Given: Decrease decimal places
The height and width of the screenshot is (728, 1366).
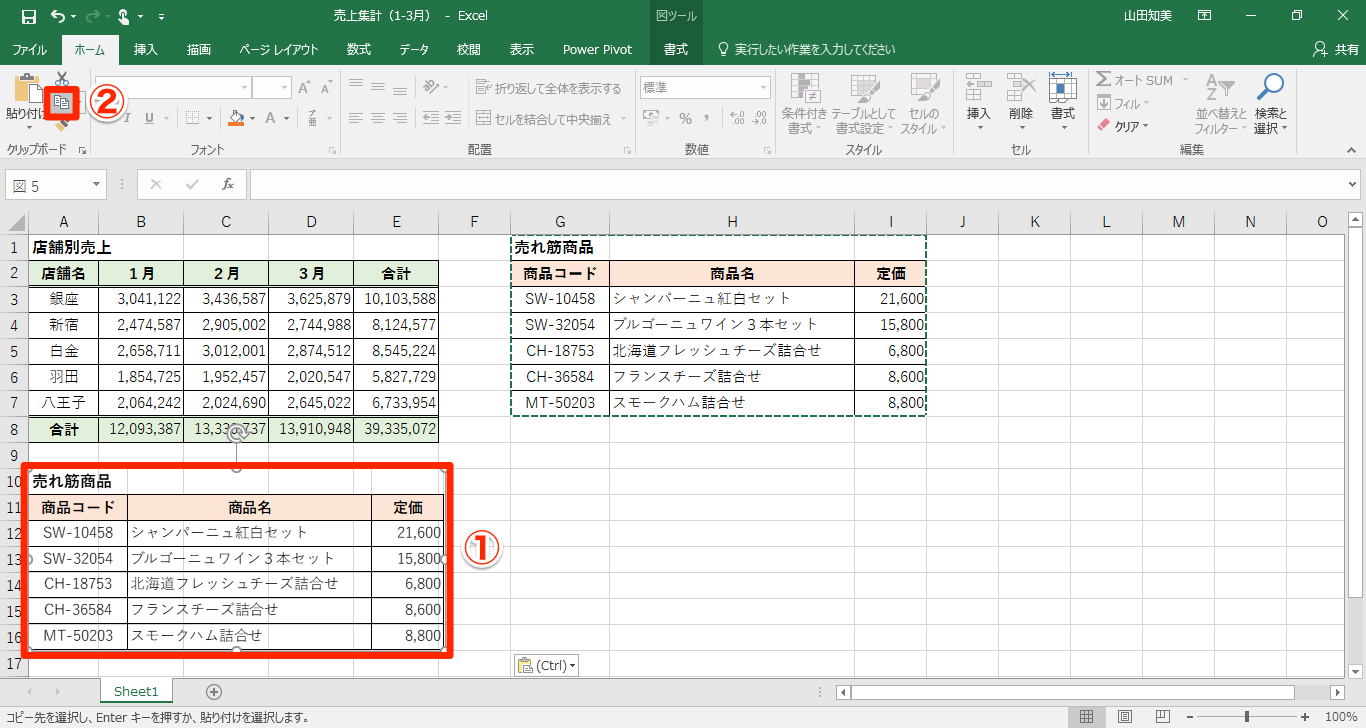Looking at the screenshot, I should [760, 118].
